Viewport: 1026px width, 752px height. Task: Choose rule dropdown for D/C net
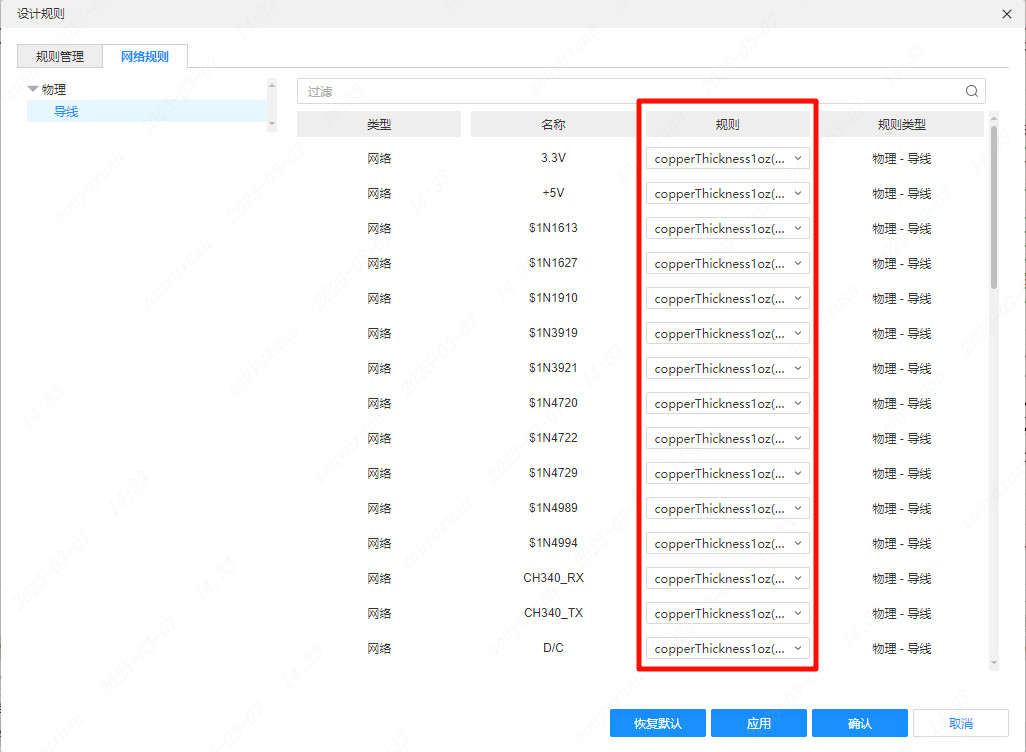click(x=727, y=648)
